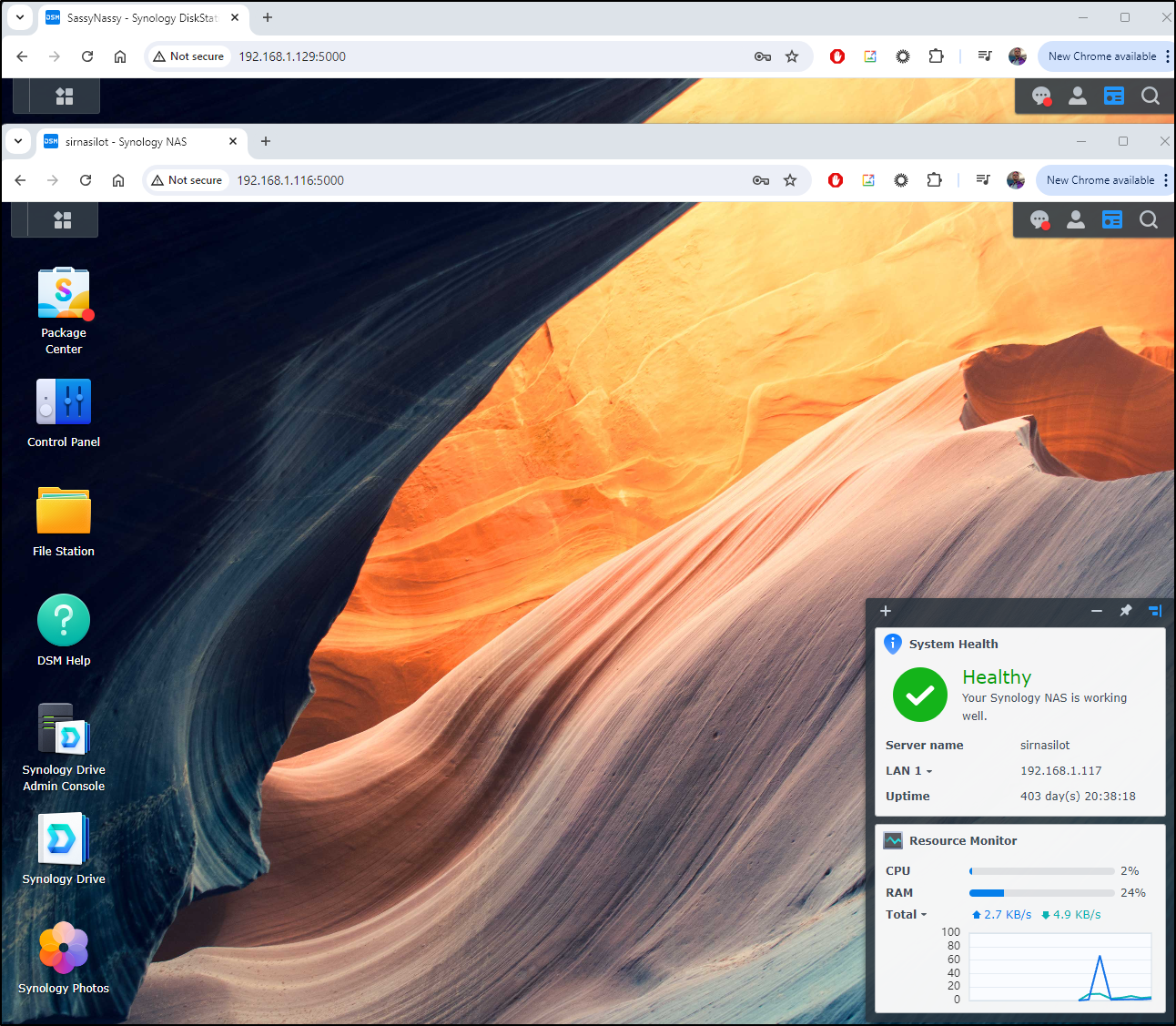Select SassyNassy - Synology DiskStation tab

click(x=143, y=18)
